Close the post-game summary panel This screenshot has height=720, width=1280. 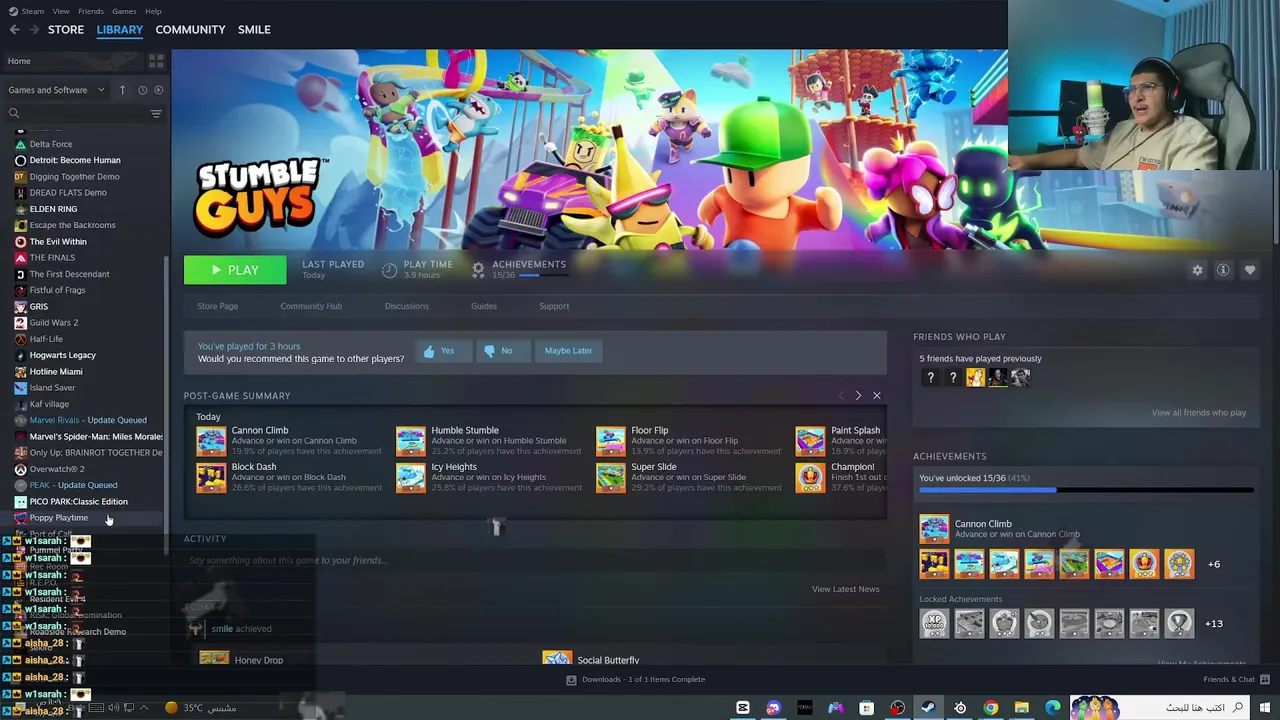coord(877,396)
